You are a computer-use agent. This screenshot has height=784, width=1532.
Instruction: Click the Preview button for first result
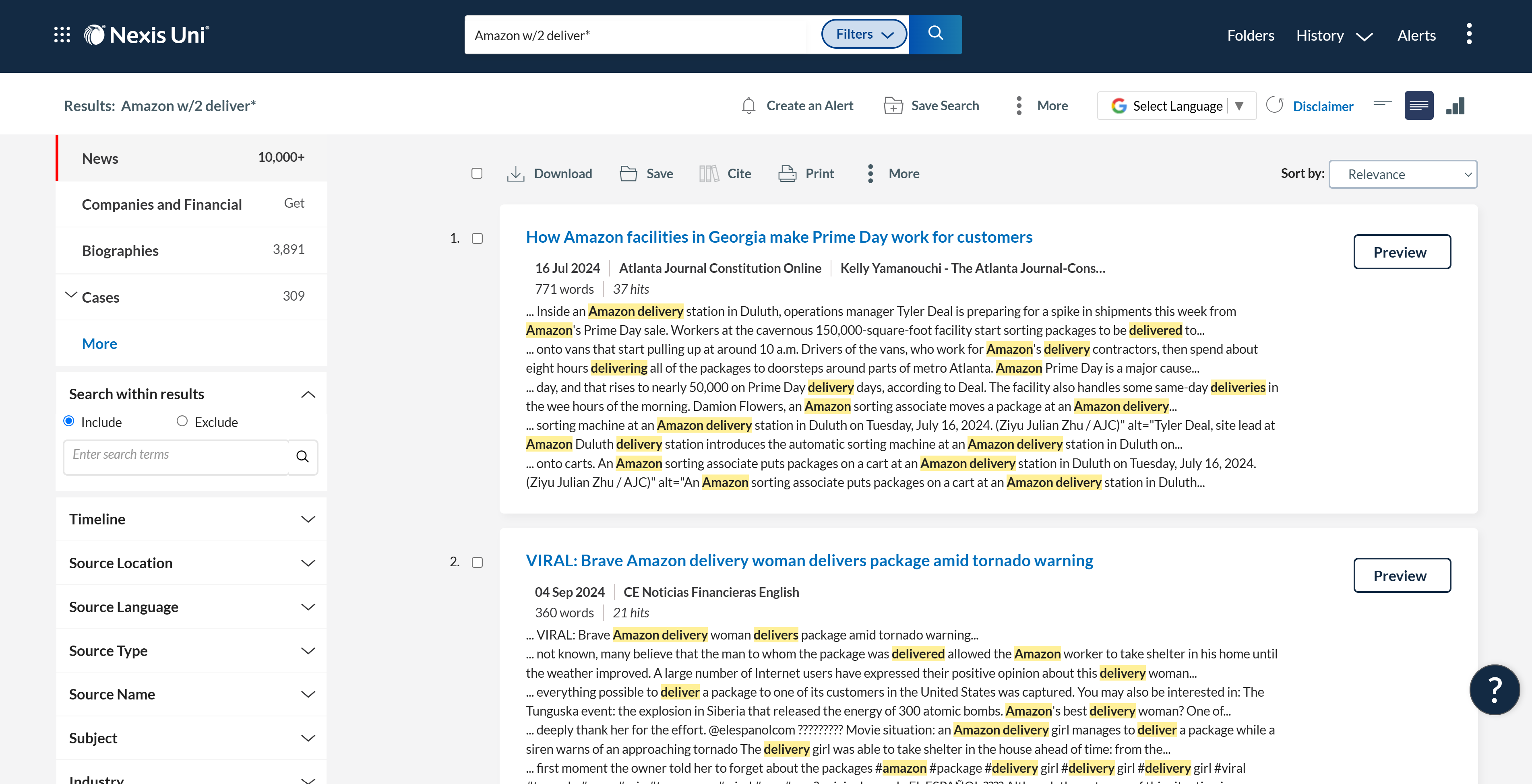1402,252
